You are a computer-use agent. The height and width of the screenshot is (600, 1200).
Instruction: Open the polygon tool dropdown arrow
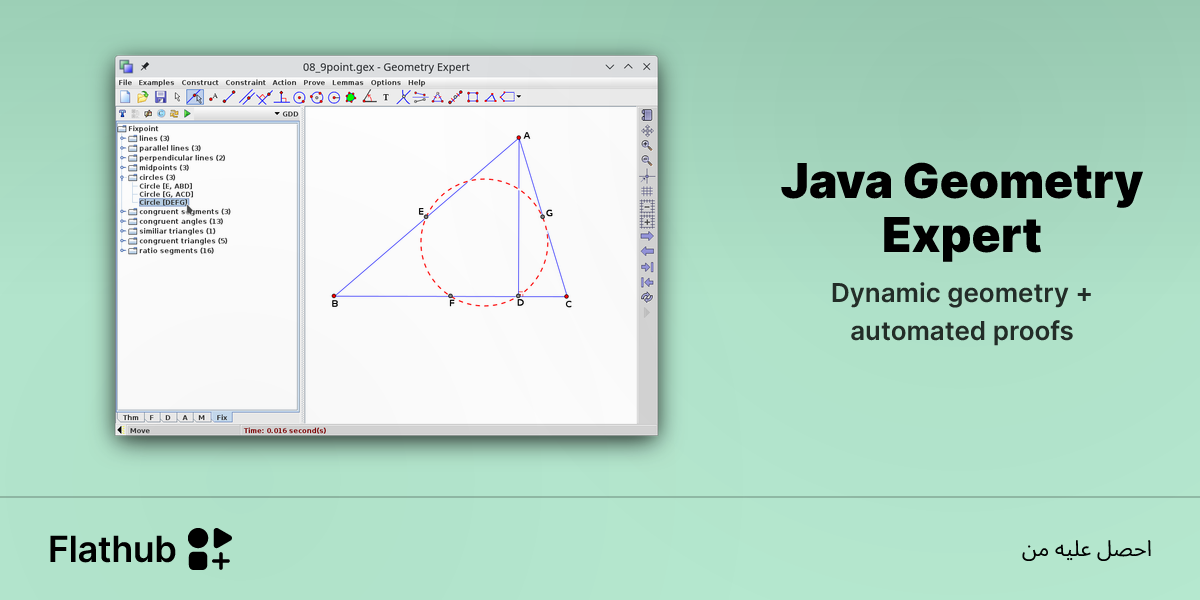(519, 97)
